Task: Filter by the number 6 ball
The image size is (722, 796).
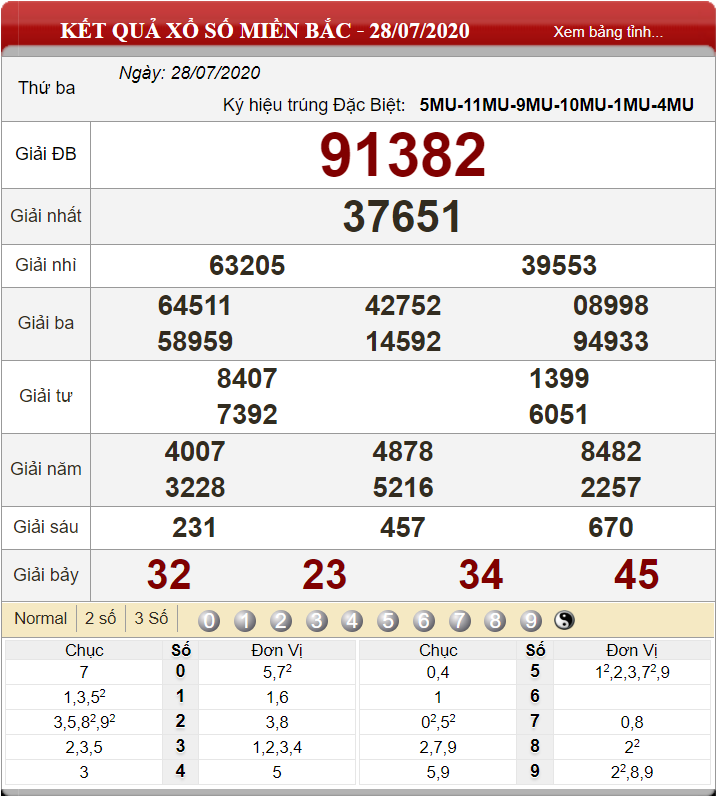Action: coord(424,620)
